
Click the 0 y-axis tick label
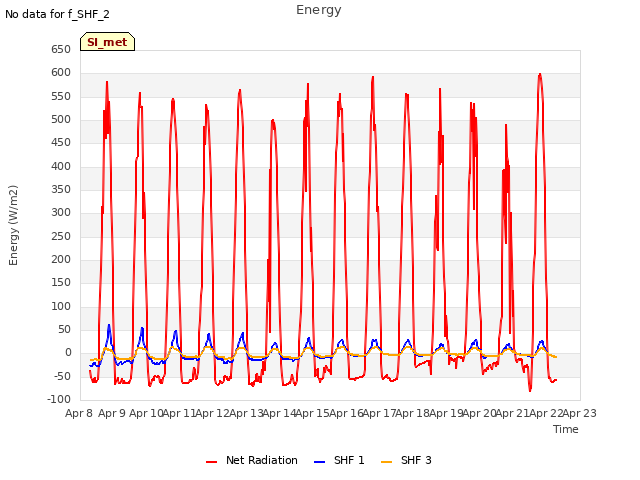pos(68,353)
